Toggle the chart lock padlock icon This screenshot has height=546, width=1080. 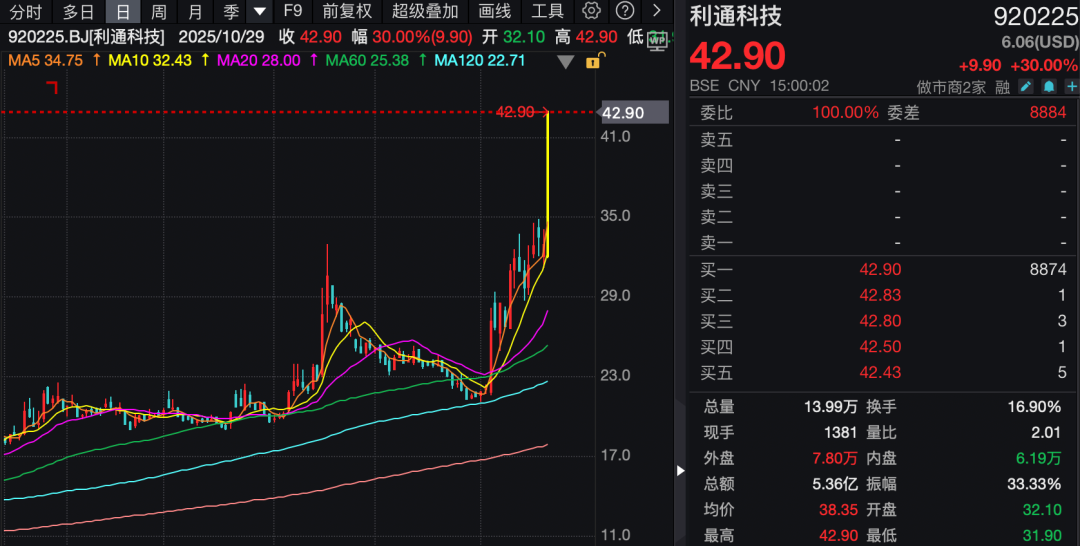tap(592, 62)
